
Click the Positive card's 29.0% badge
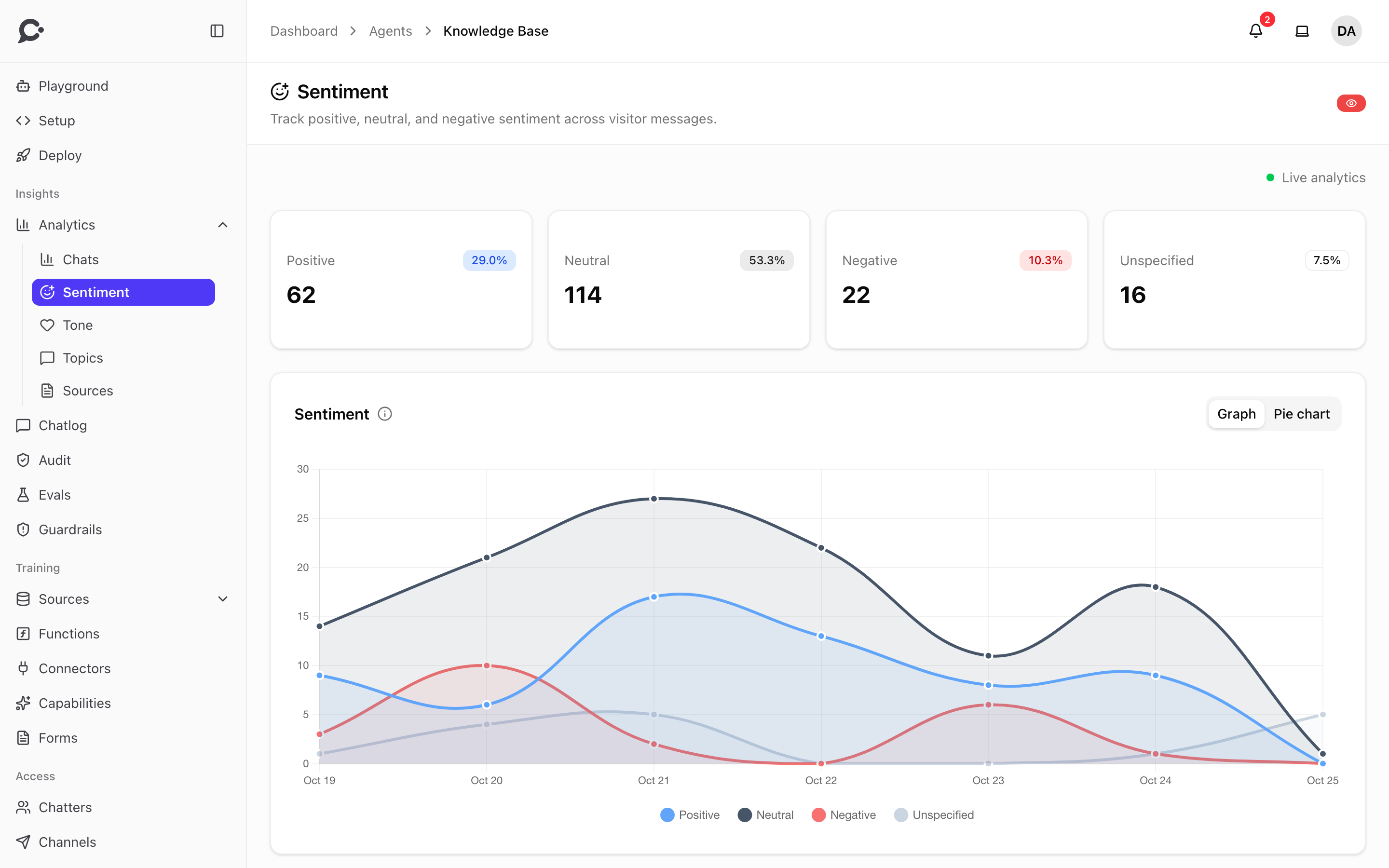[x=489, y=260]
